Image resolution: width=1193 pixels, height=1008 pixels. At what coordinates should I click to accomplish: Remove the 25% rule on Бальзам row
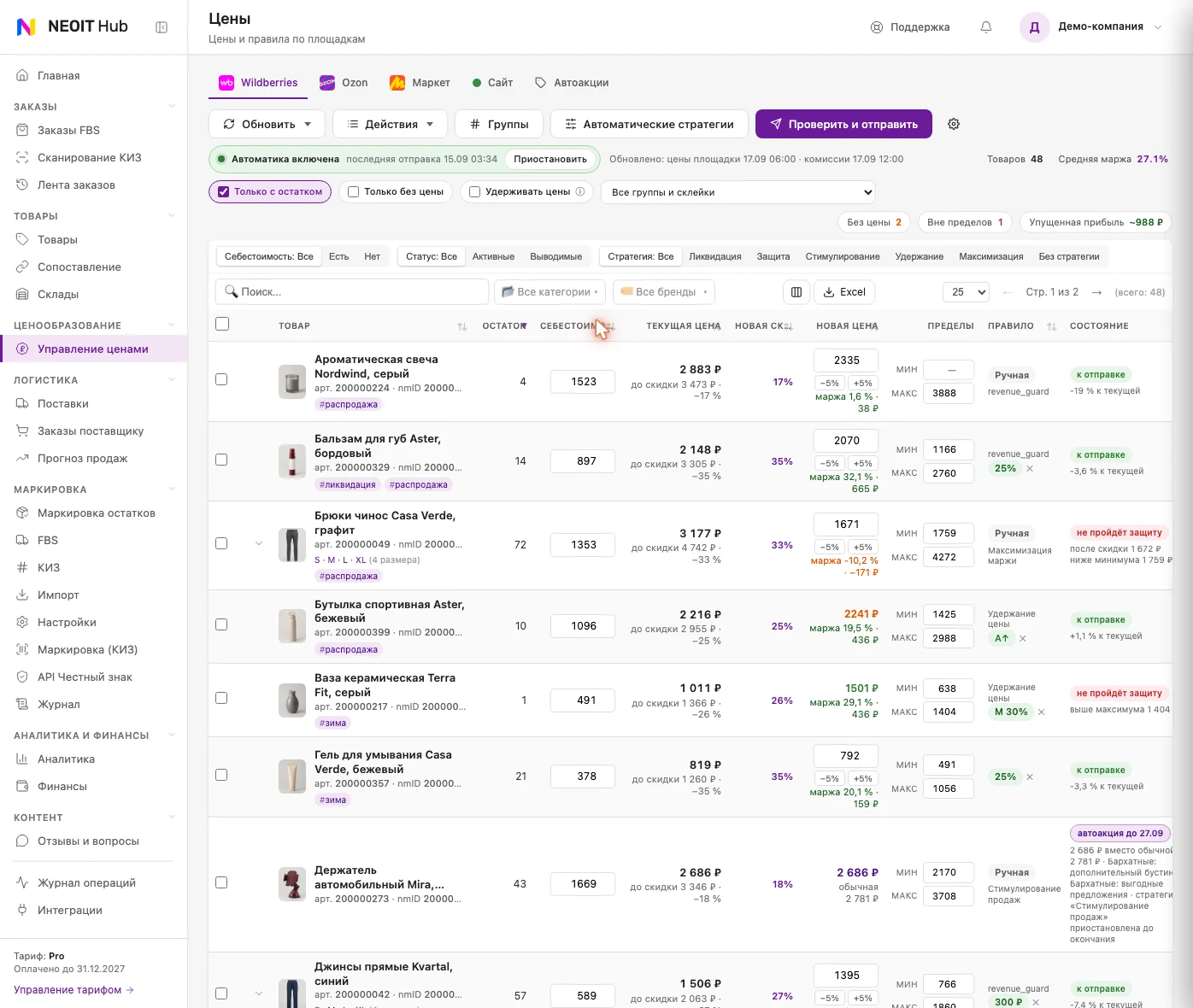1030,469
